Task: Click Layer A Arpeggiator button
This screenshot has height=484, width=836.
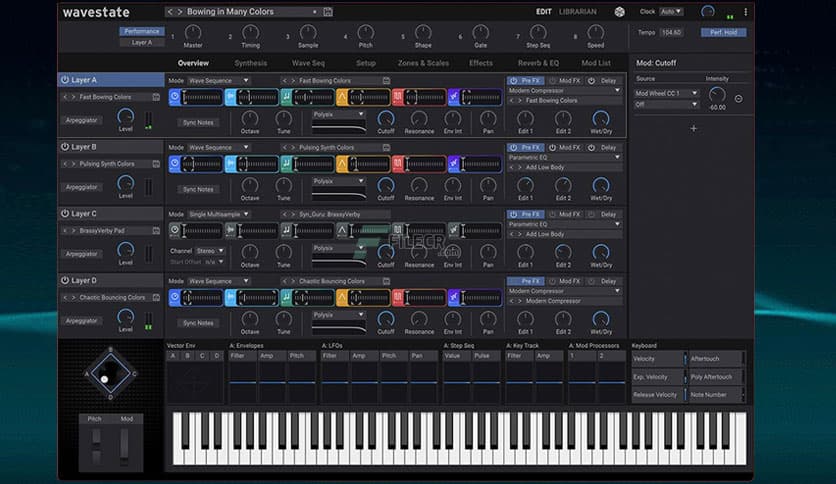Action: [x=82, y=120]
